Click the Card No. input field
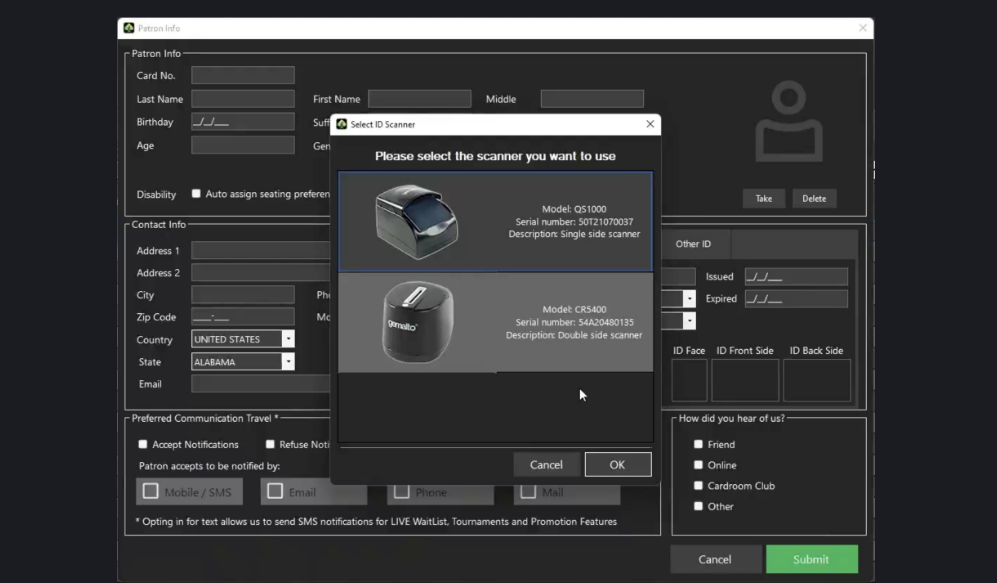The height and width of the screenshot is (583, 997). pos(243,75)
